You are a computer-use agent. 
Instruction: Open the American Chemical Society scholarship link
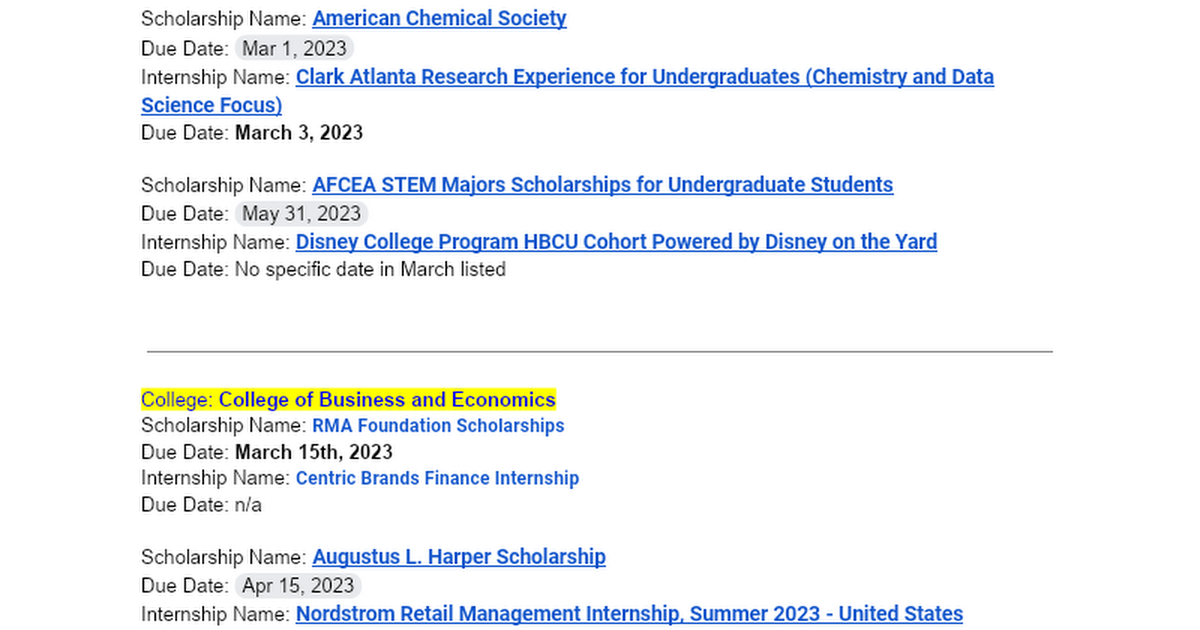[439, 19]
